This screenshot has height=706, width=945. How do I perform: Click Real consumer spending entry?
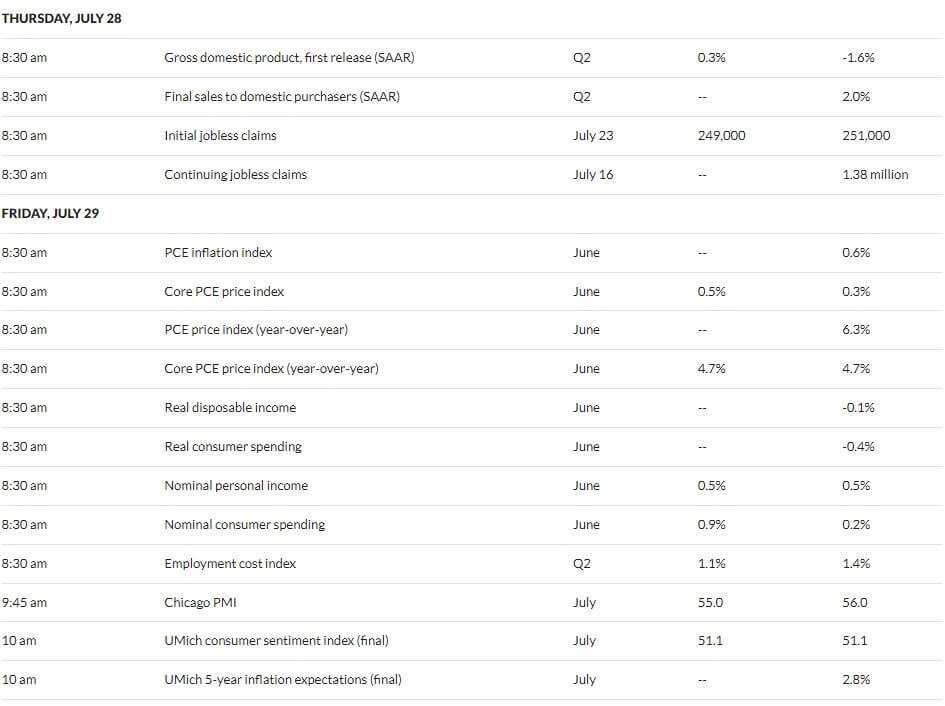233,447
